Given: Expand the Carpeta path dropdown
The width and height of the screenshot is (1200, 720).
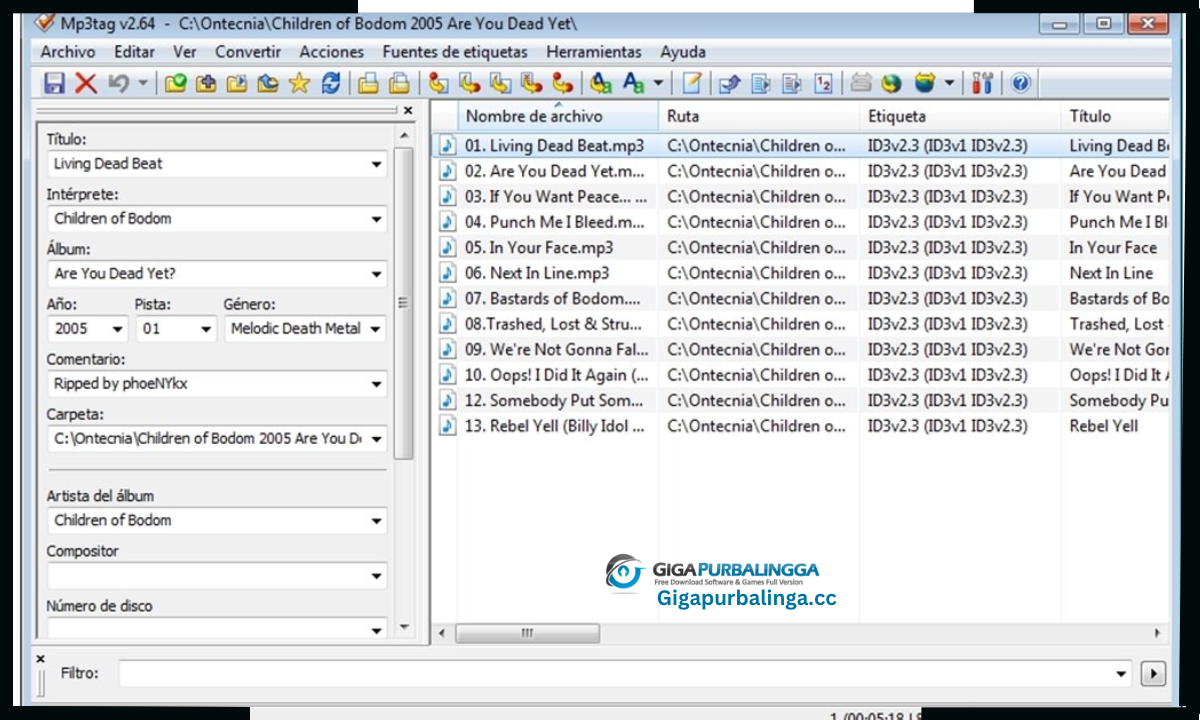Looking at the screenshot, I should 377,439.
